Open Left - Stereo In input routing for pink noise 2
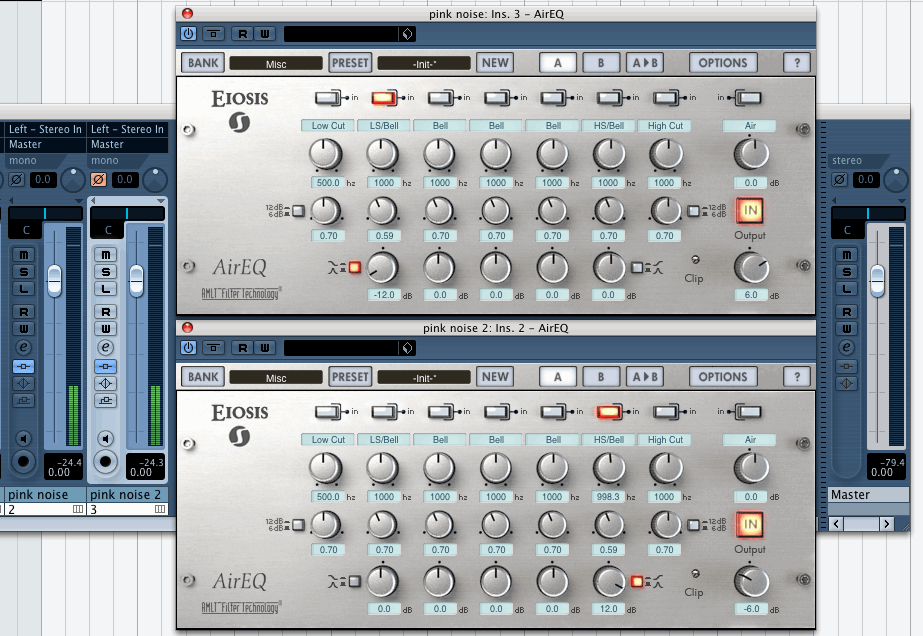 pos(128,129)
